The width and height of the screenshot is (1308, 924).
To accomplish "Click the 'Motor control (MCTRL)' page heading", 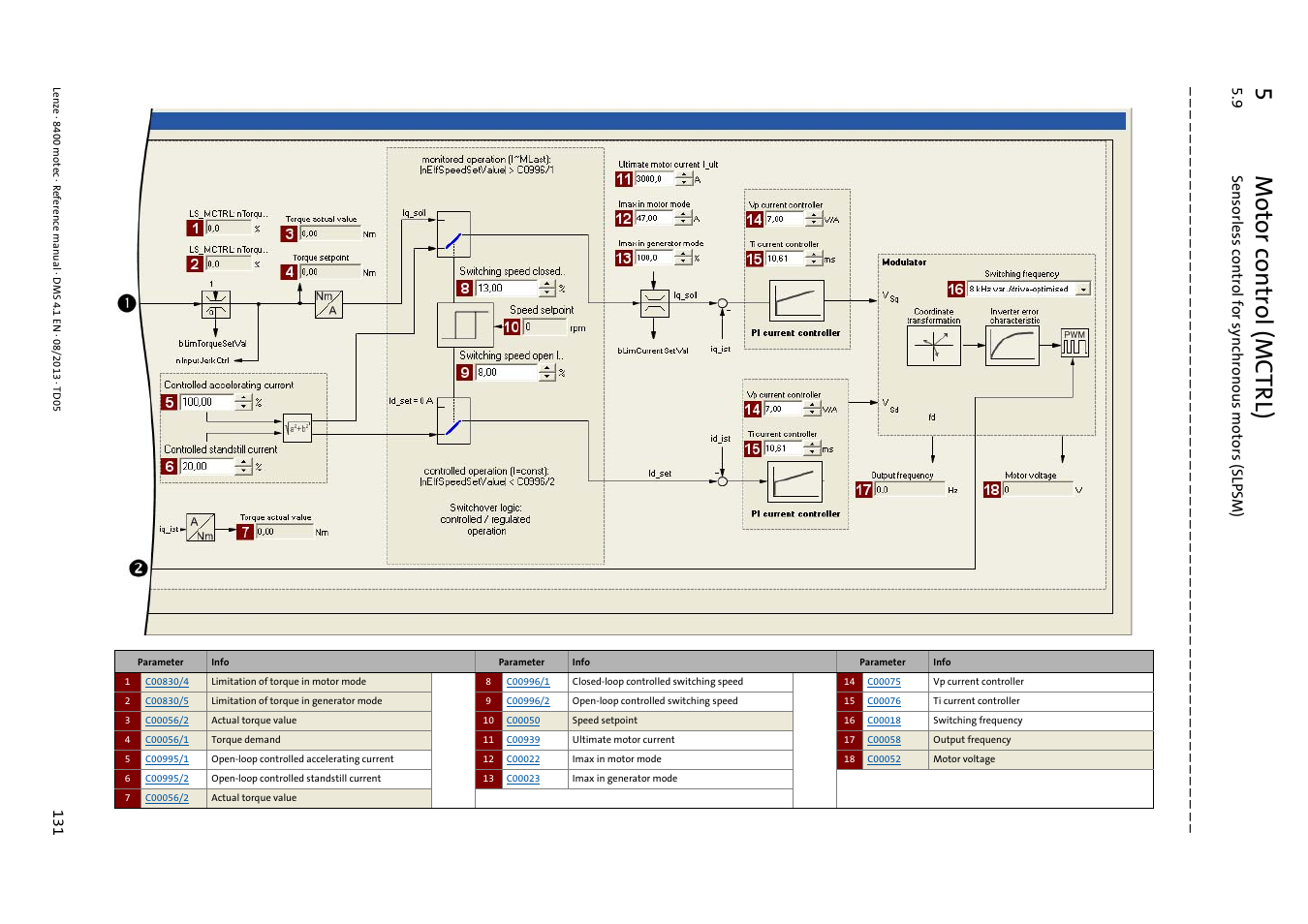I will coord(1262,296).
